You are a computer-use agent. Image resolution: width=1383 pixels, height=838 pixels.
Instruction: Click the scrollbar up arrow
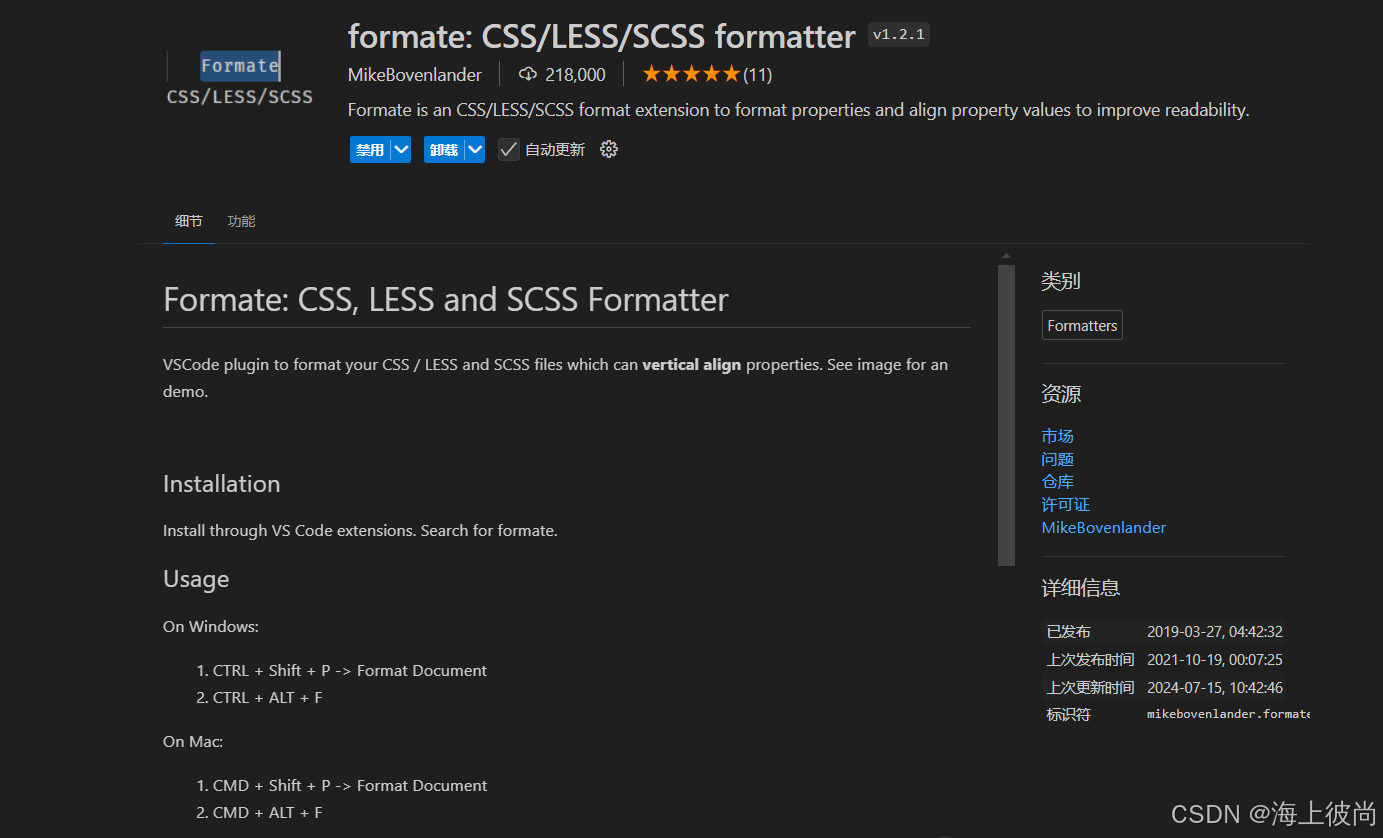click(x=1006, y=256)
